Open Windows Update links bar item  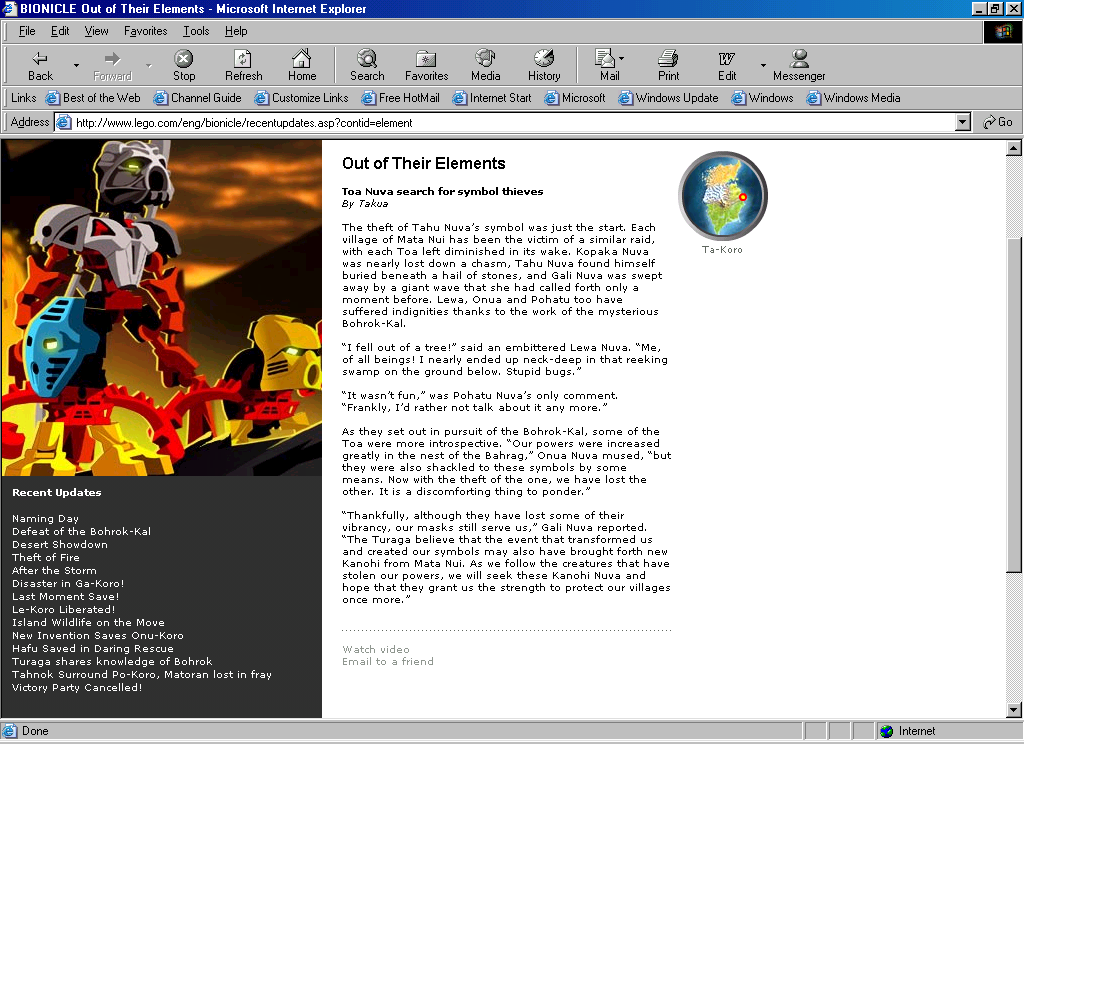coord(668,98)
